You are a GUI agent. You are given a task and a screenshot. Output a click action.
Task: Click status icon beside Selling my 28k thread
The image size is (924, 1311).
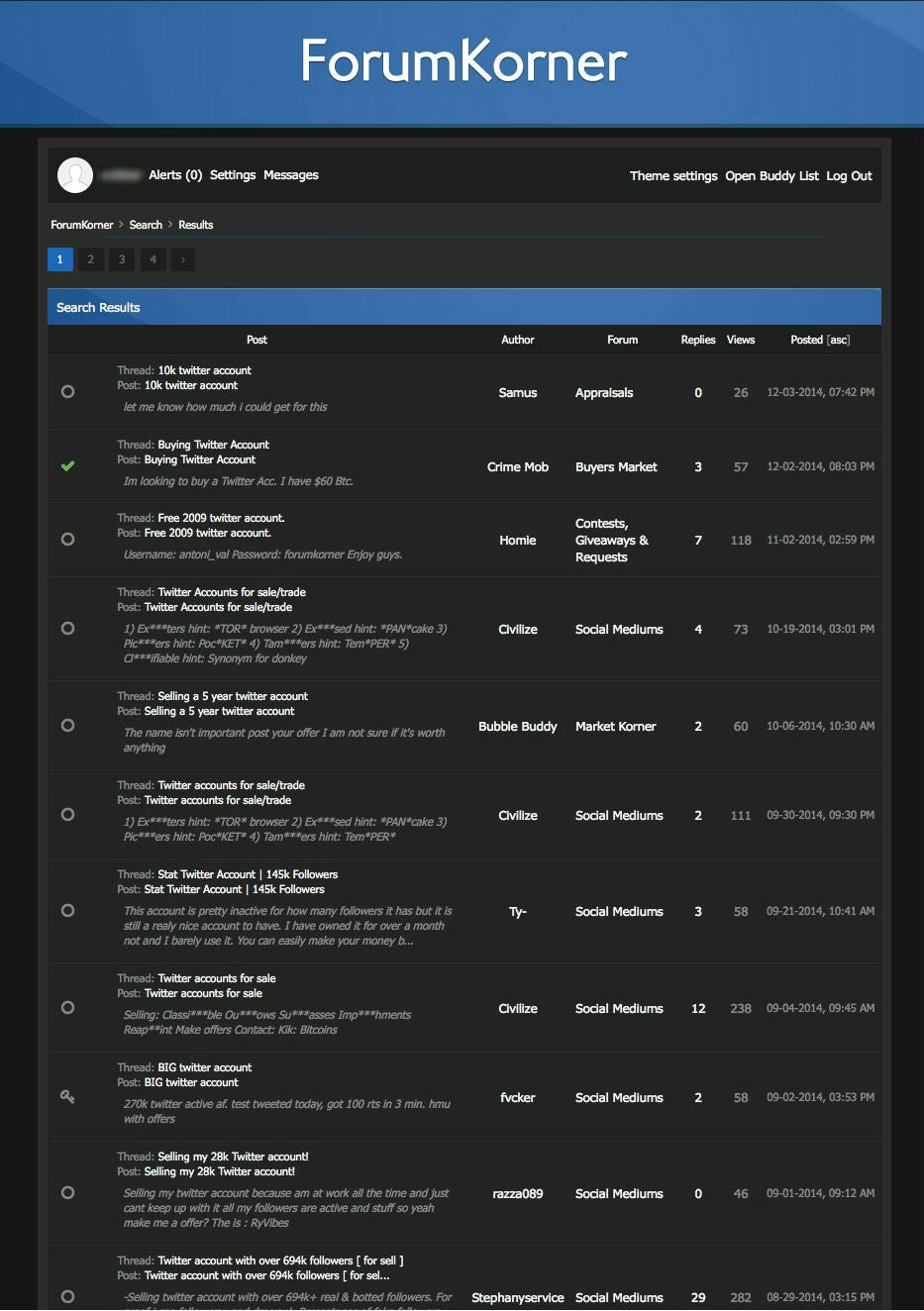click(67, 1193)
